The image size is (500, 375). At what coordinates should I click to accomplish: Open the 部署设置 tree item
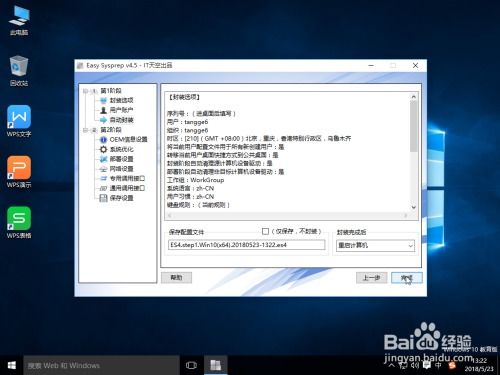point(117,159)
